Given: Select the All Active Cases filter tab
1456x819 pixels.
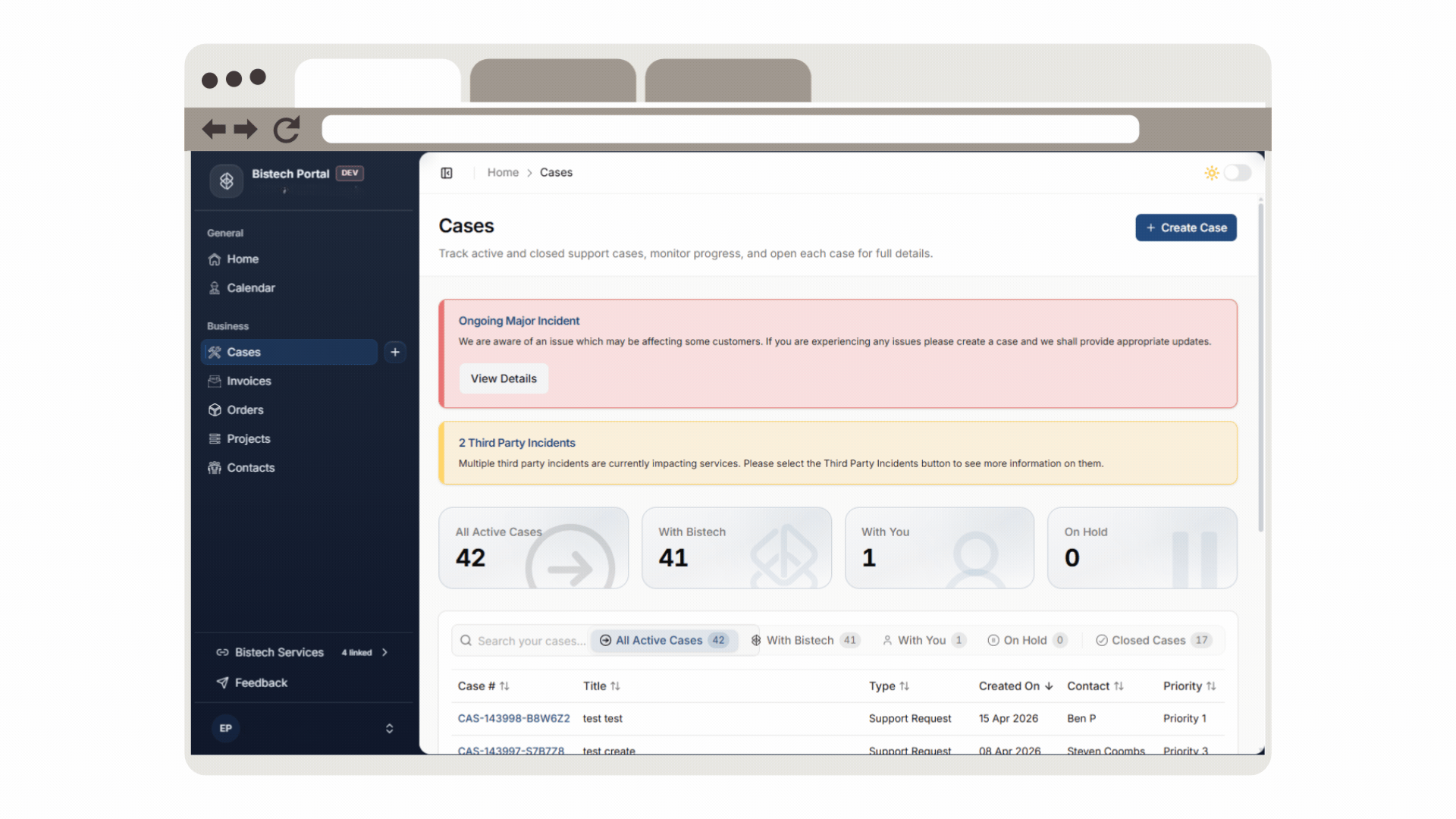Looking at the screenshot, I should pyautogui.click(x=664, y=641).
